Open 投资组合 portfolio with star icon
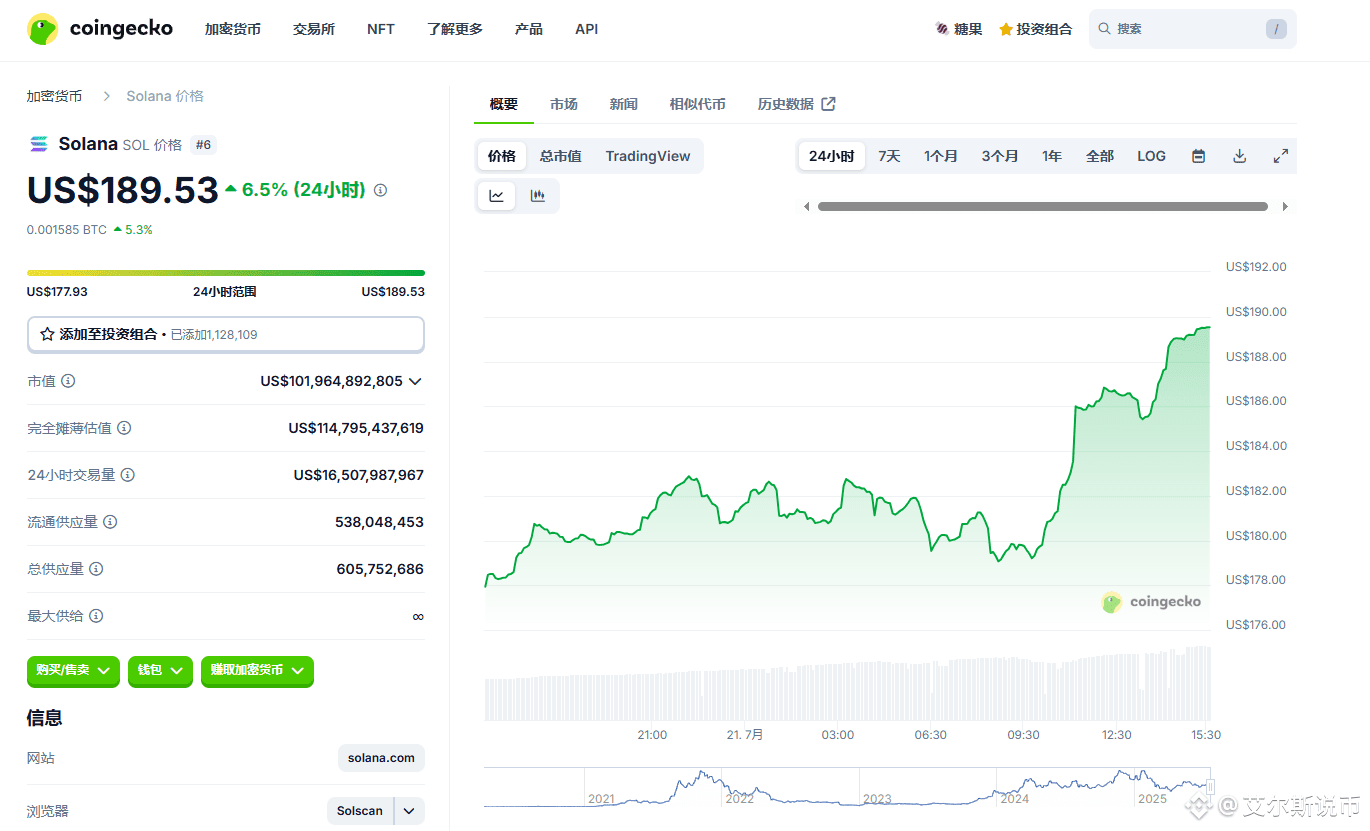 [x=1035, y=29]
